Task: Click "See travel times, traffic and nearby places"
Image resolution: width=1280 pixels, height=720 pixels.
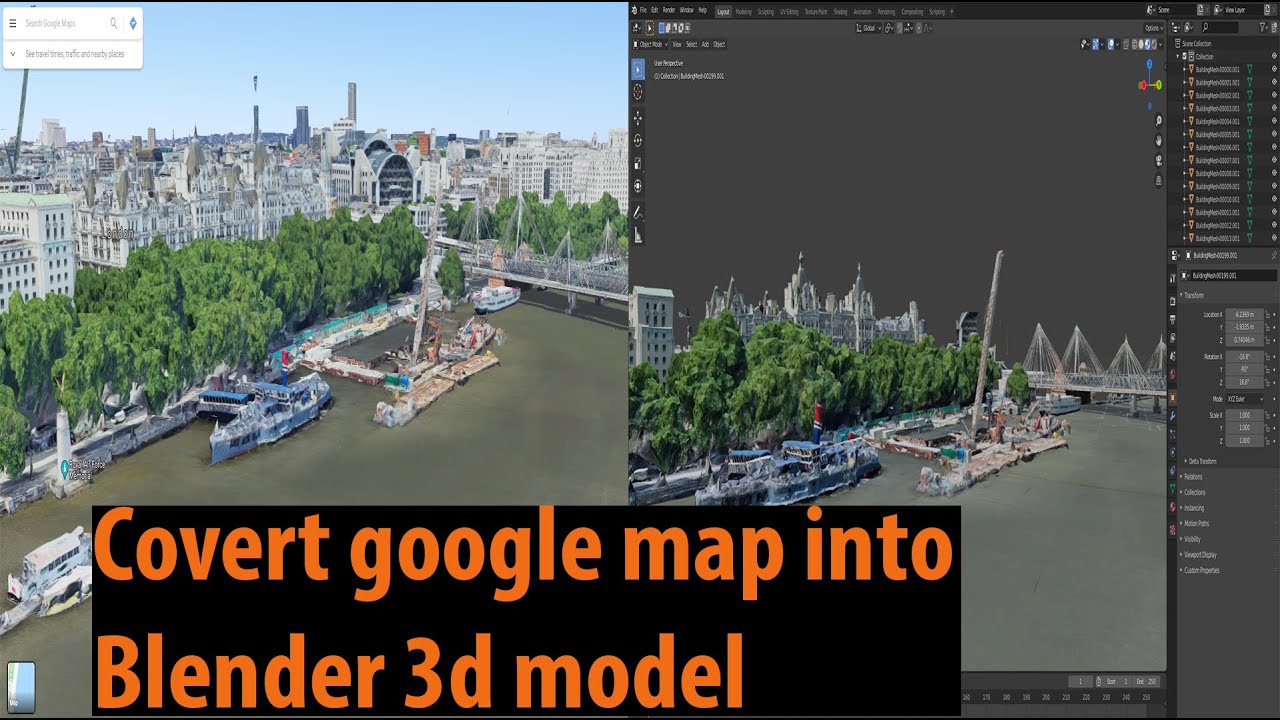Action: pos(75,54)
